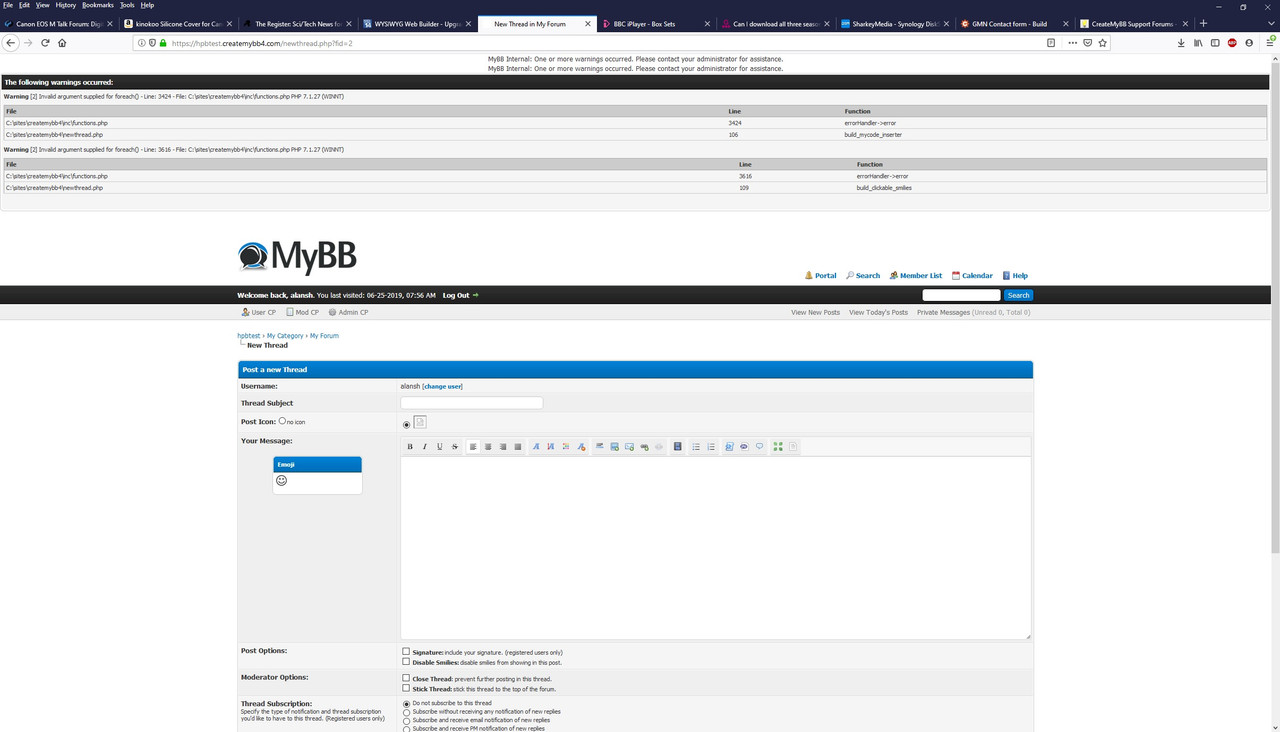Check the Stick Thread moderator option
Screen dimensions: 1280x732
tap(406, 688)
